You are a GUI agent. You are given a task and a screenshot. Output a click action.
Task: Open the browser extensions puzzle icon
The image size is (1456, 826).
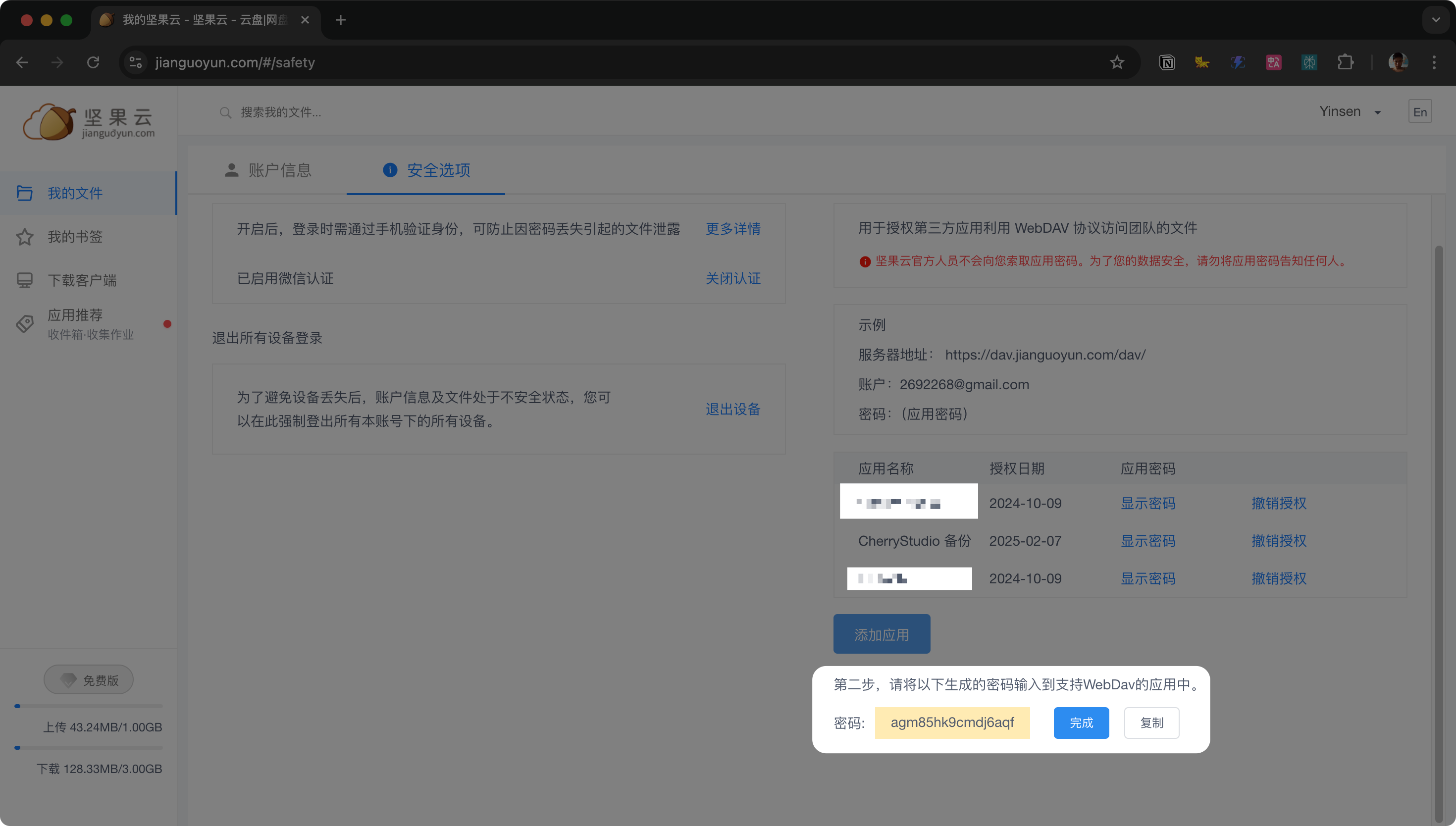pos(1345,62)
